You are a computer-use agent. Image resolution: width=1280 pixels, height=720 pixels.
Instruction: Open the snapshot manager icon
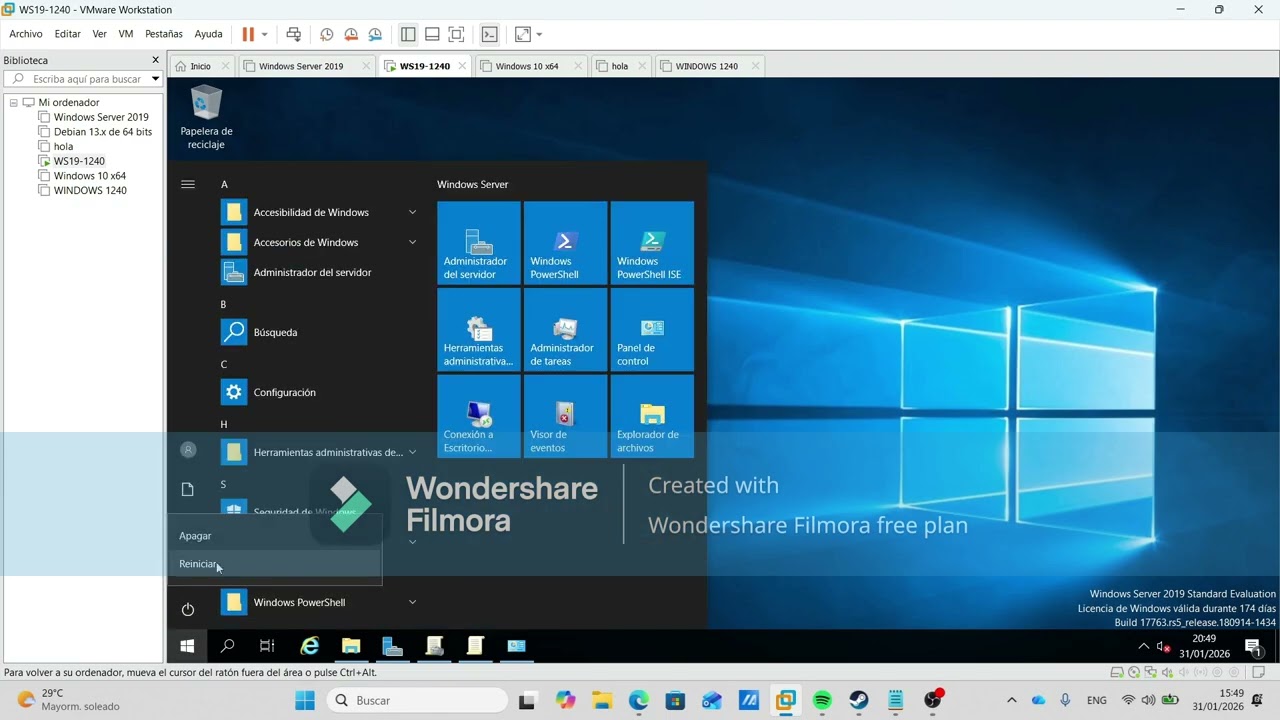(375, 34)
